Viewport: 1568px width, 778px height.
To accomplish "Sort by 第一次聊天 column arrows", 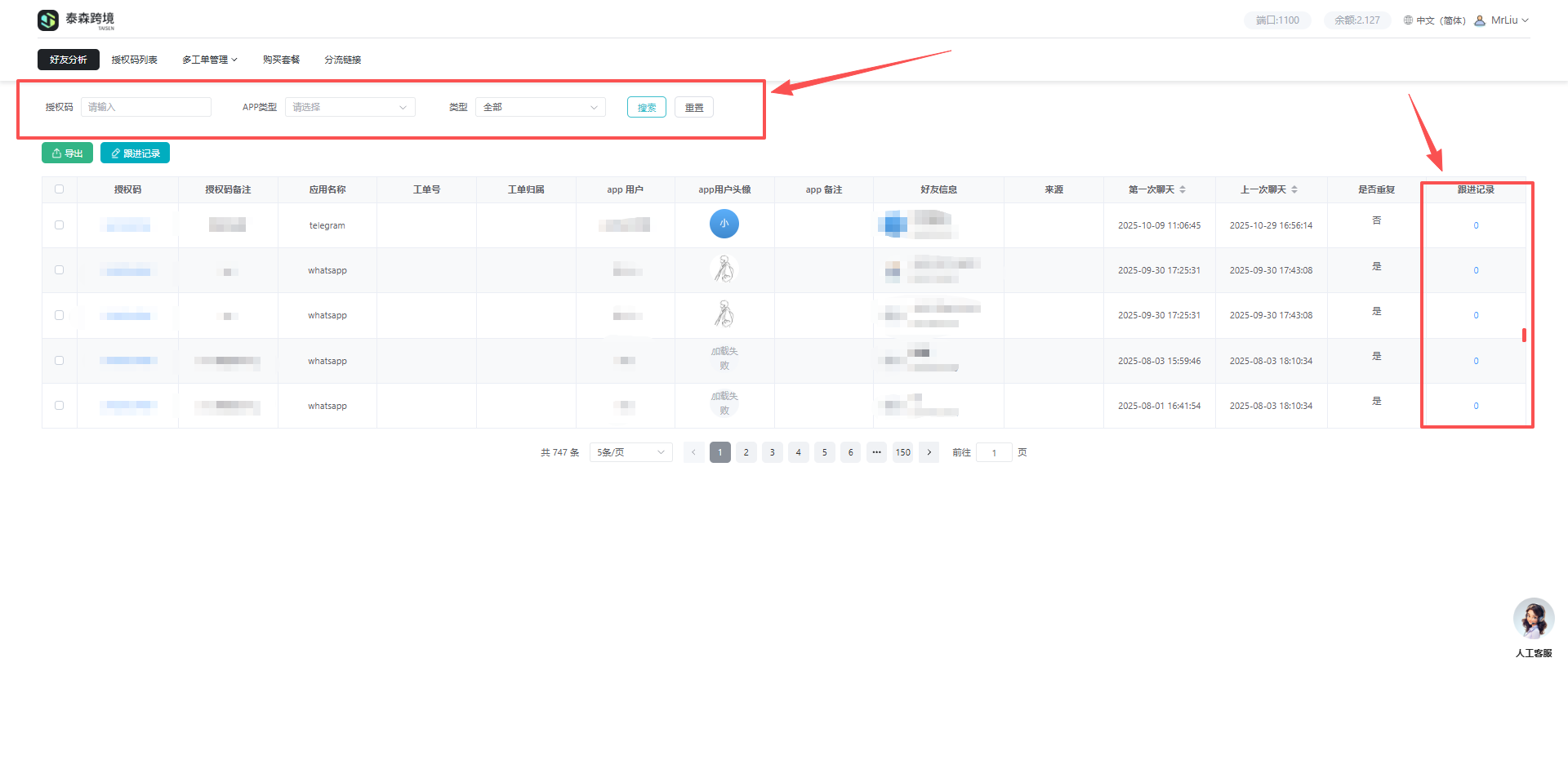I will pyautogui.click(x=1183, y=189).
